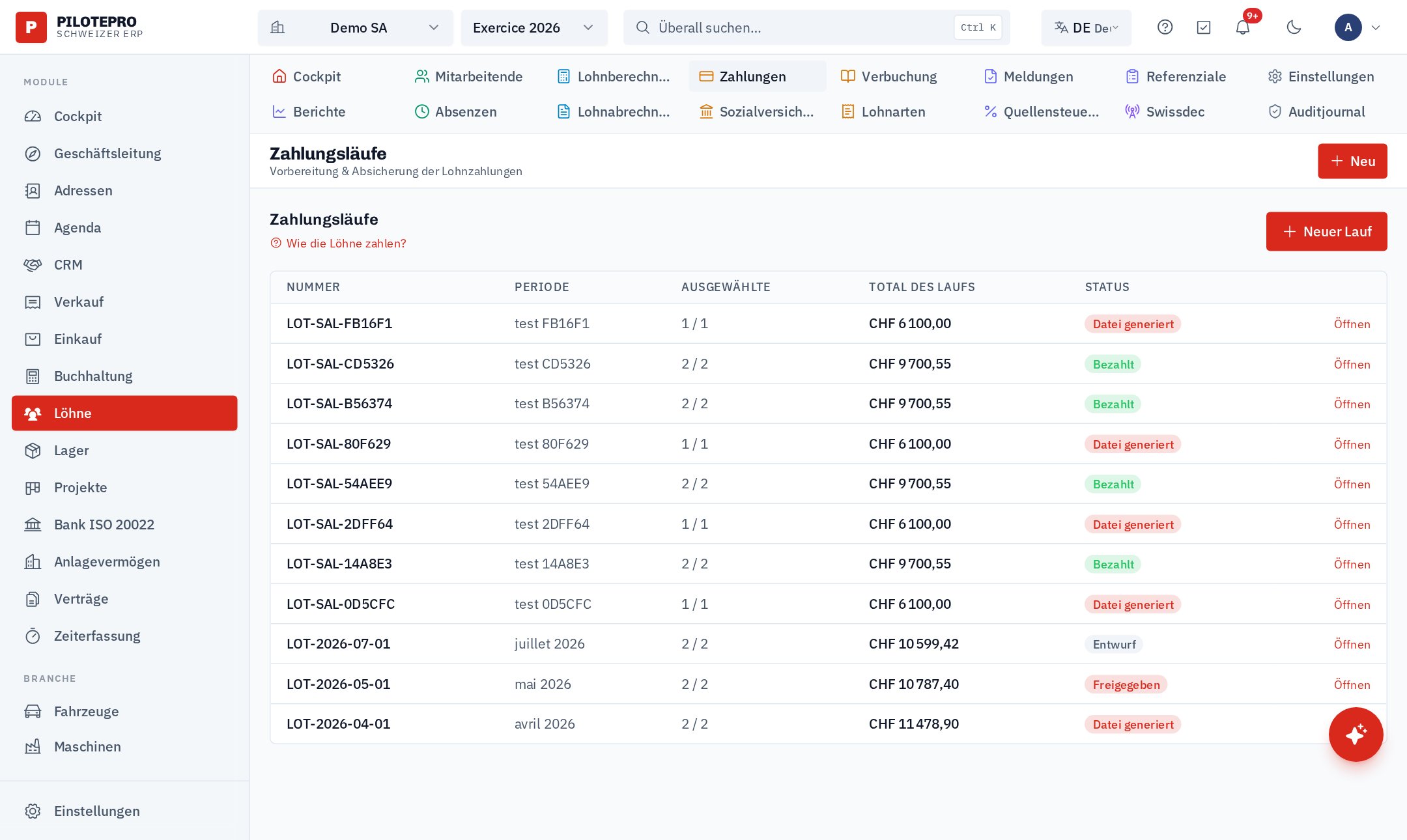Screen dimensions: 1407x840
Task: Click Öffnen for LOT-2026-07-01
Action: click(1352, 644)
